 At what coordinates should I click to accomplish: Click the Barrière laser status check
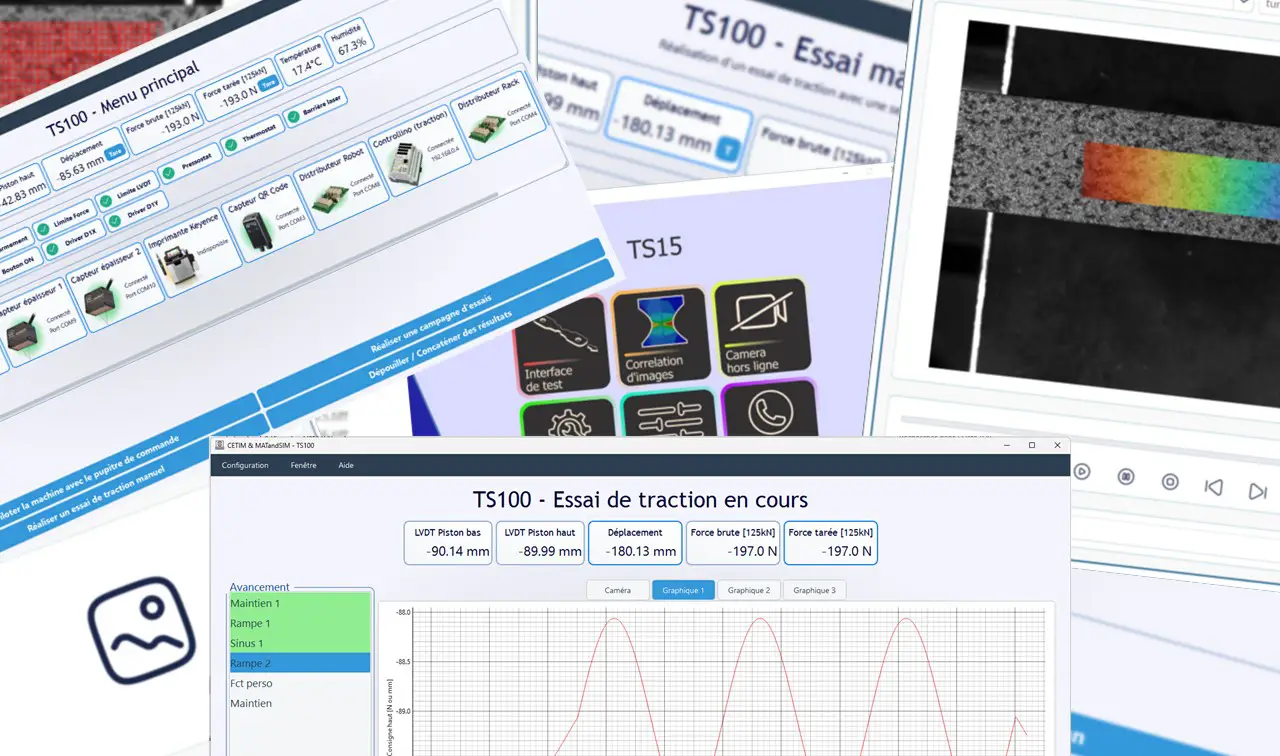coord(293,117)
